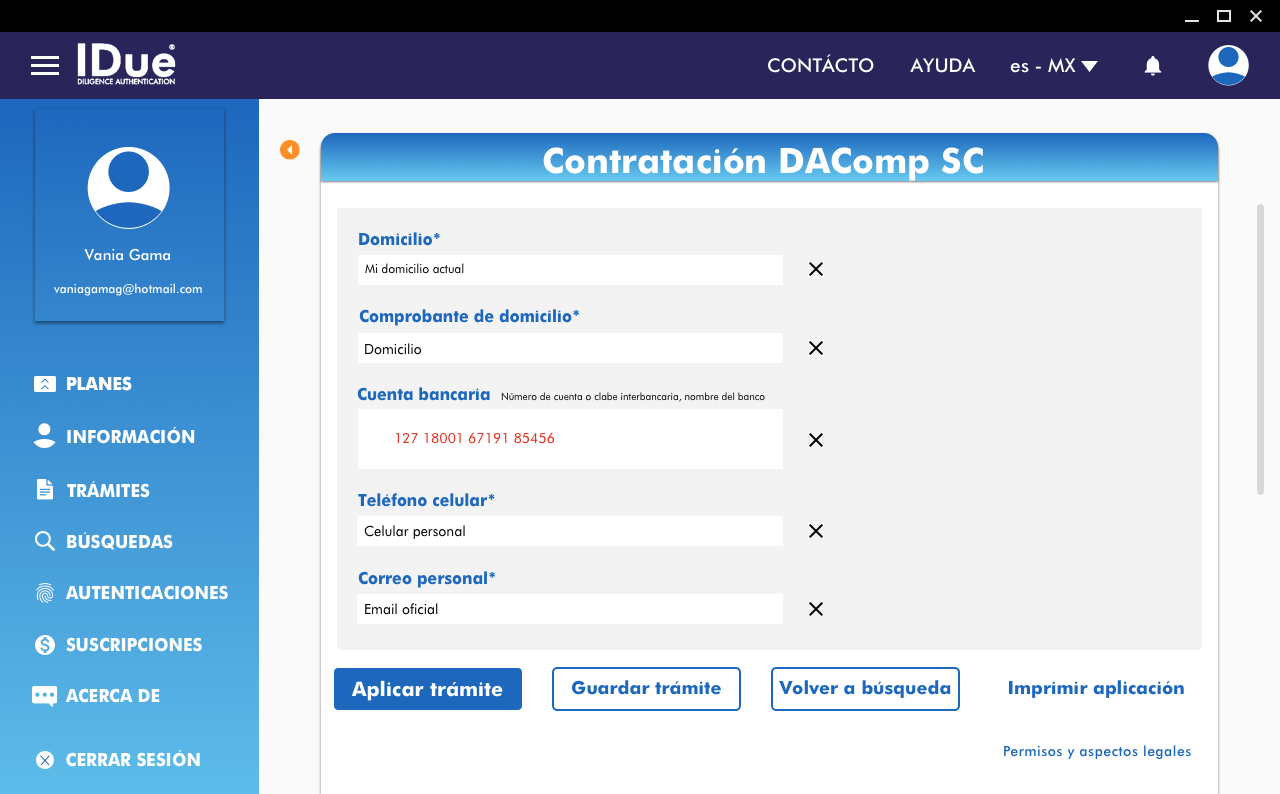Open the user profile avatar in header
1280x794 pixels.
click(1227, 66)
